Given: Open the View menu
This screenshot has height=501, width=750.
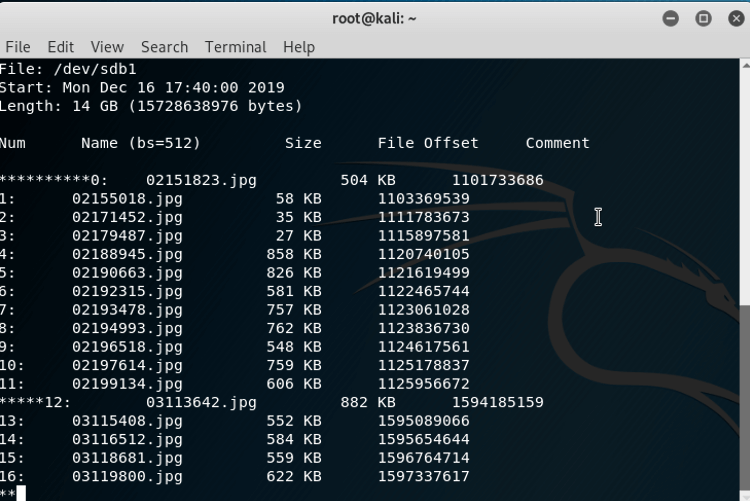Looking at the screenshot, I should (x=107, y=47).
